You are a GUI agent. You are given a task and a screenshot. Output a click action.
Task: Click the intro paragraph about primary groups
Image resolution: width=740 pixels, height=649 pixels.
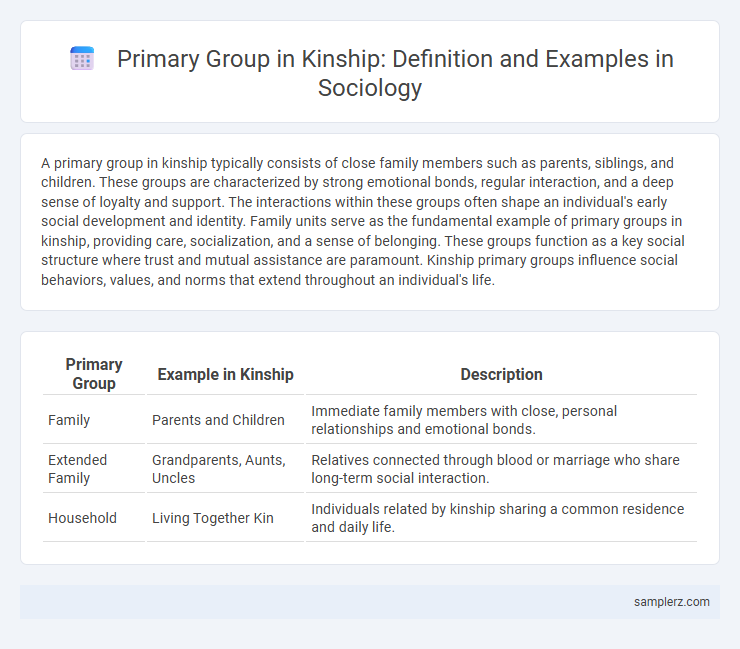(x=362, y=221)
